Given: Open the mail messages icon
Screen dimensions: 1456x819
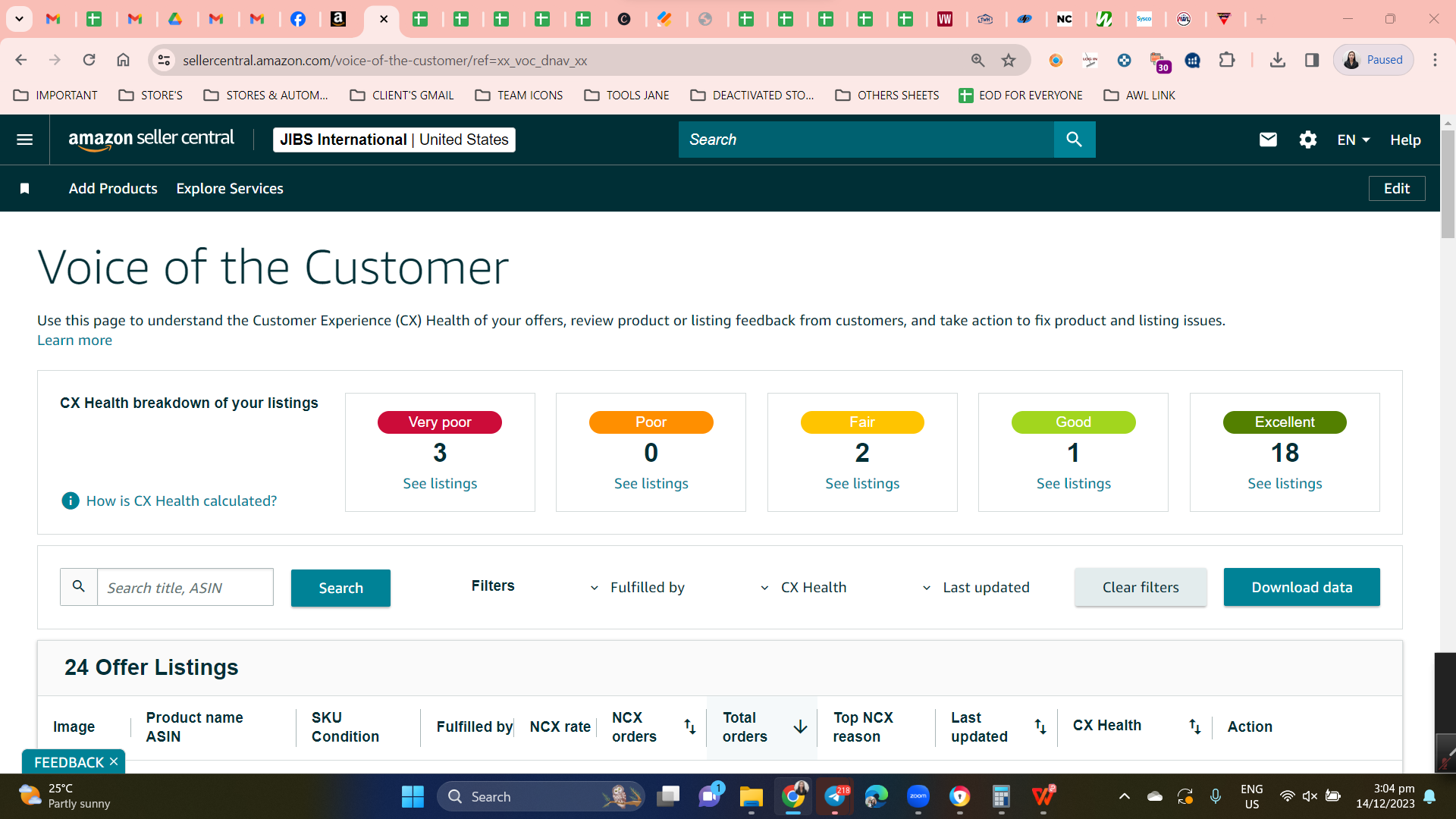Looking at the screenshot, I should point(1268,140).
